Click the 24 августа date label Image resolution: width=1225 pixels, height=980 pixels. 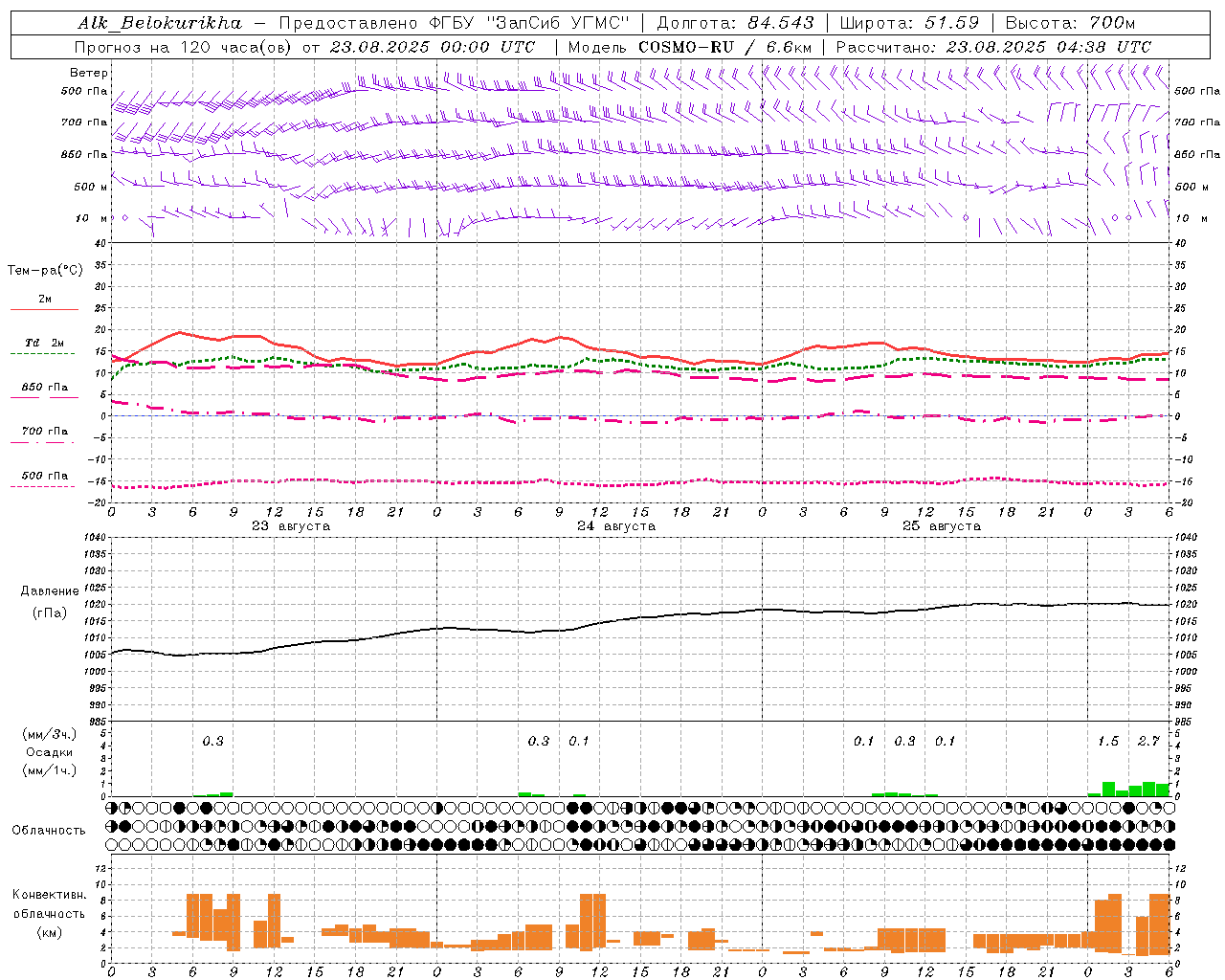coord(616,526)
